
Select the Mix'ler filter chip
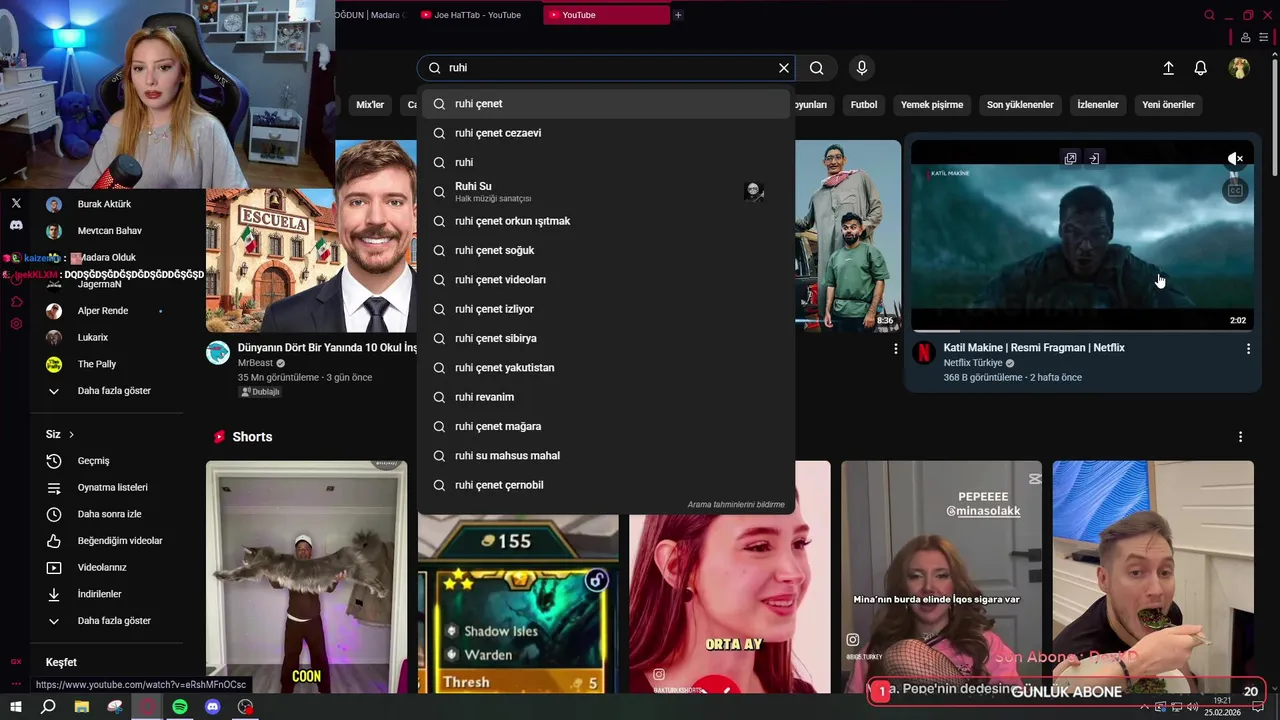point(370,105)
